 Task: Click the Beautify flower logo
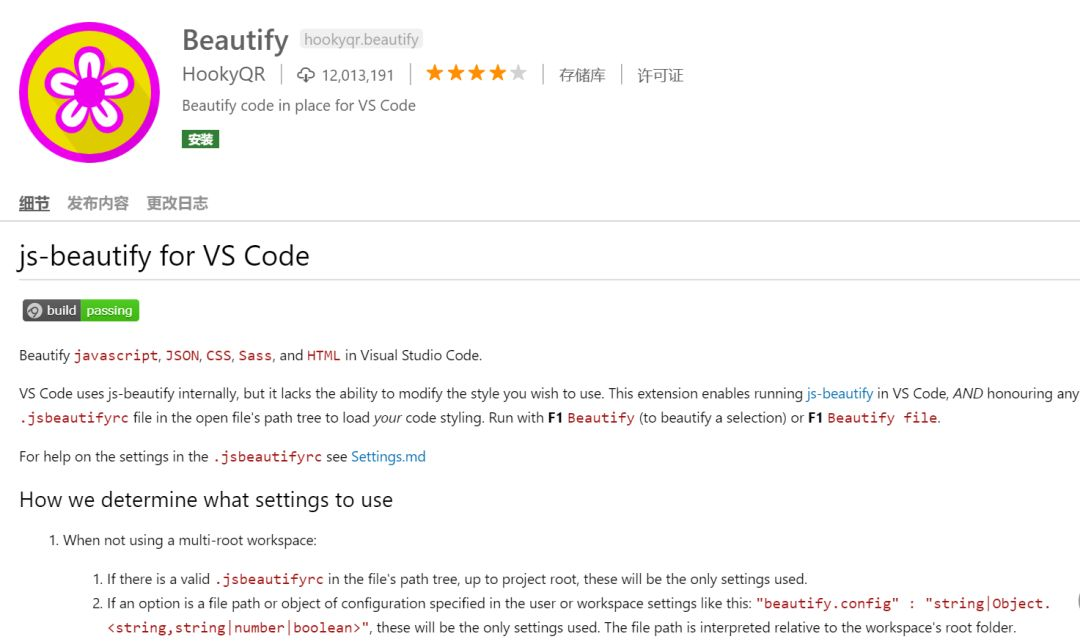pyautogui.click(x=89, y=92)
